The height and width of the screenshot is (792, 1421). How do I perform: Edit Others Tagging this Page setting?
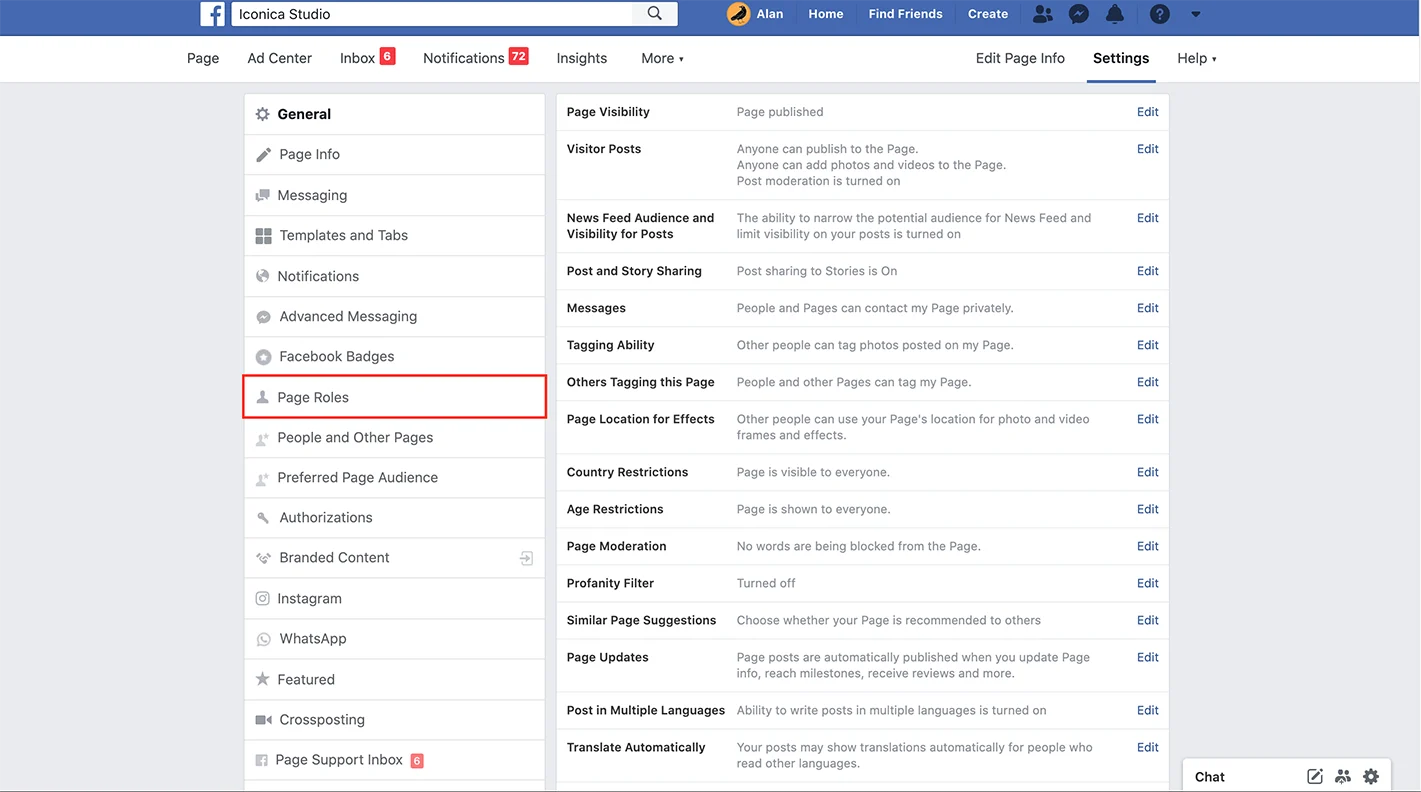coord(1148,382)
